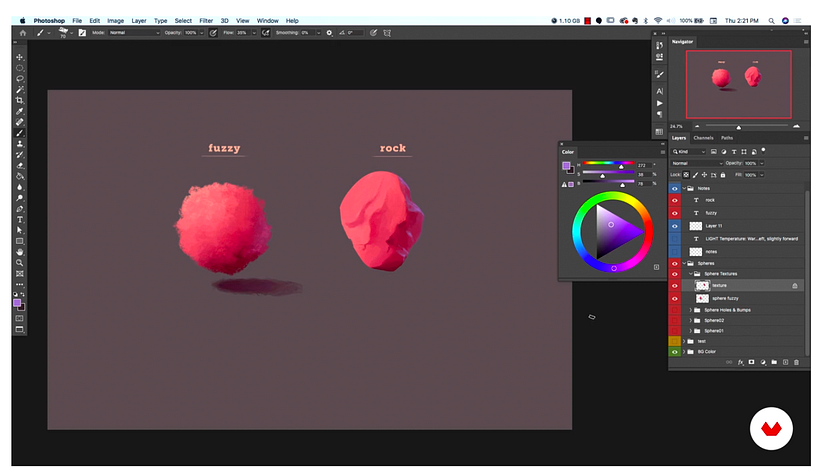The image size is (820, 467).
Task: Hide the Spheres group
Action: pos(675,264)
